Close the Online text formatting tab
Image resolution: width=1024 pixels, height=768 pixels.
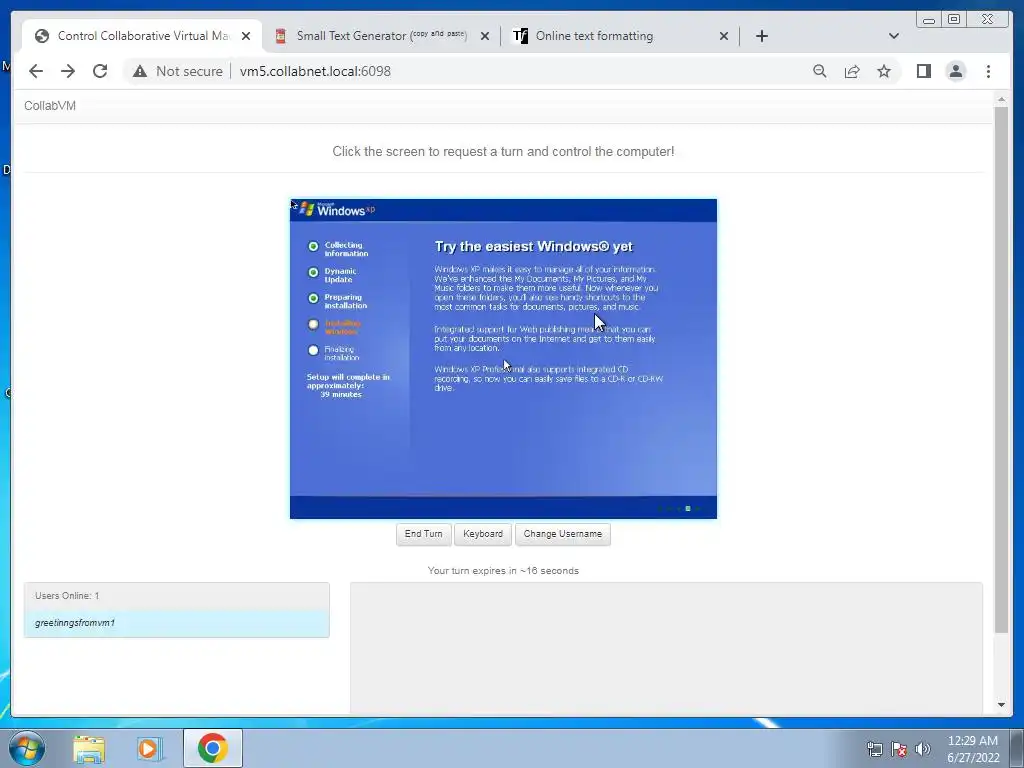(x=724, y=36)
